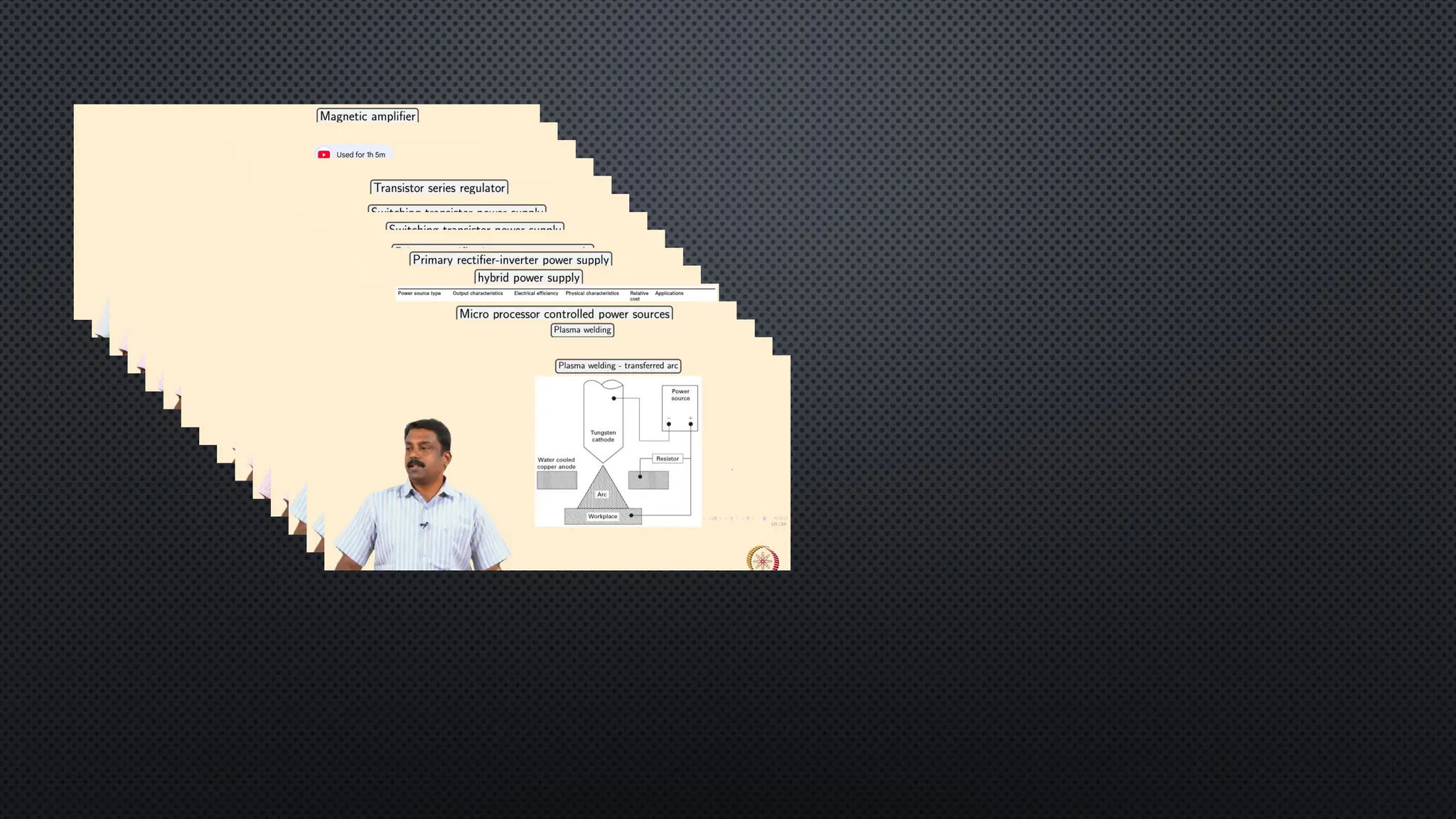
Task: Click the 'Plasma welding' title box
Action: point(582,330)
